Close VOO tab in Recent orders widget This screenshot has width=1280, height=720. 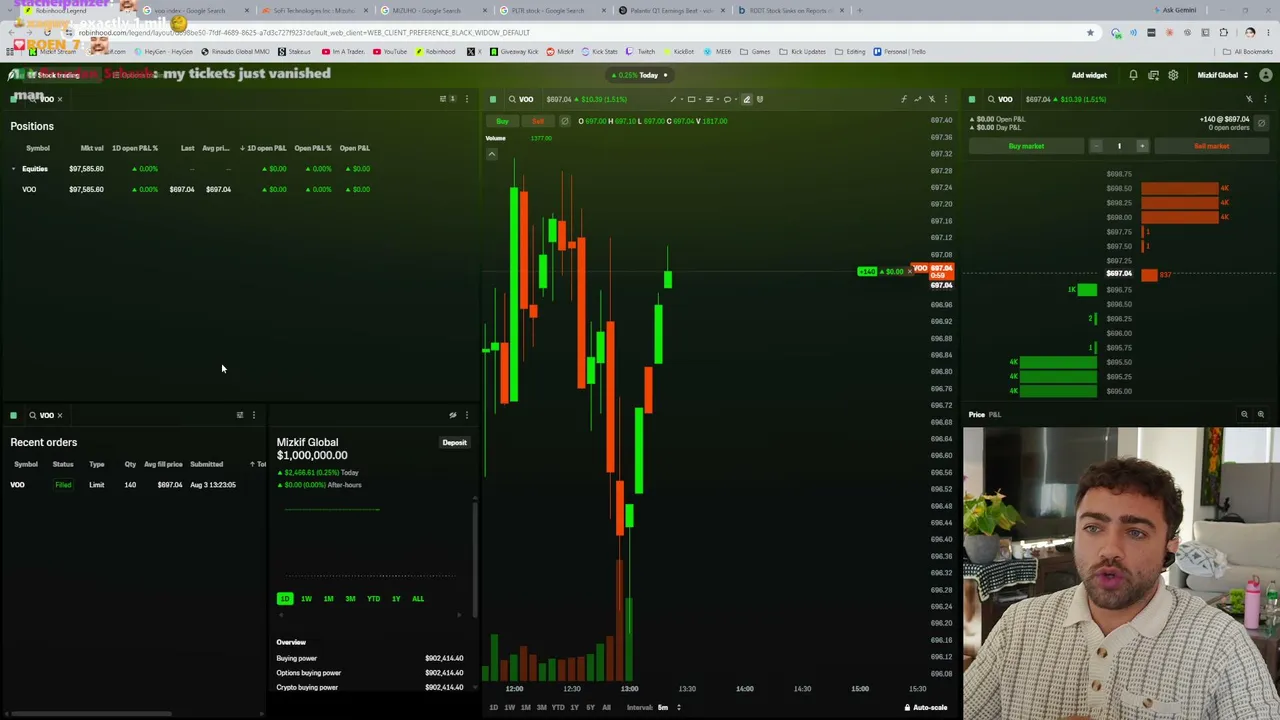click(60, 415)
